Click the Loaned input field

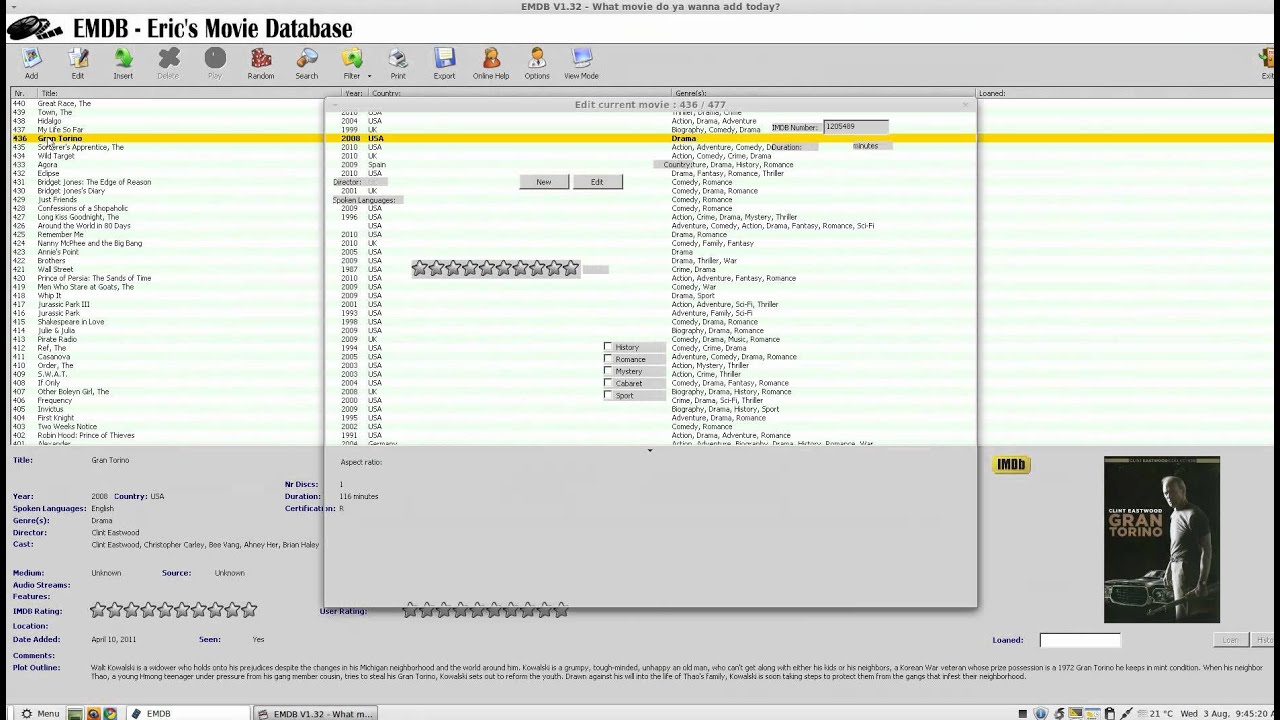(1080, 640)
